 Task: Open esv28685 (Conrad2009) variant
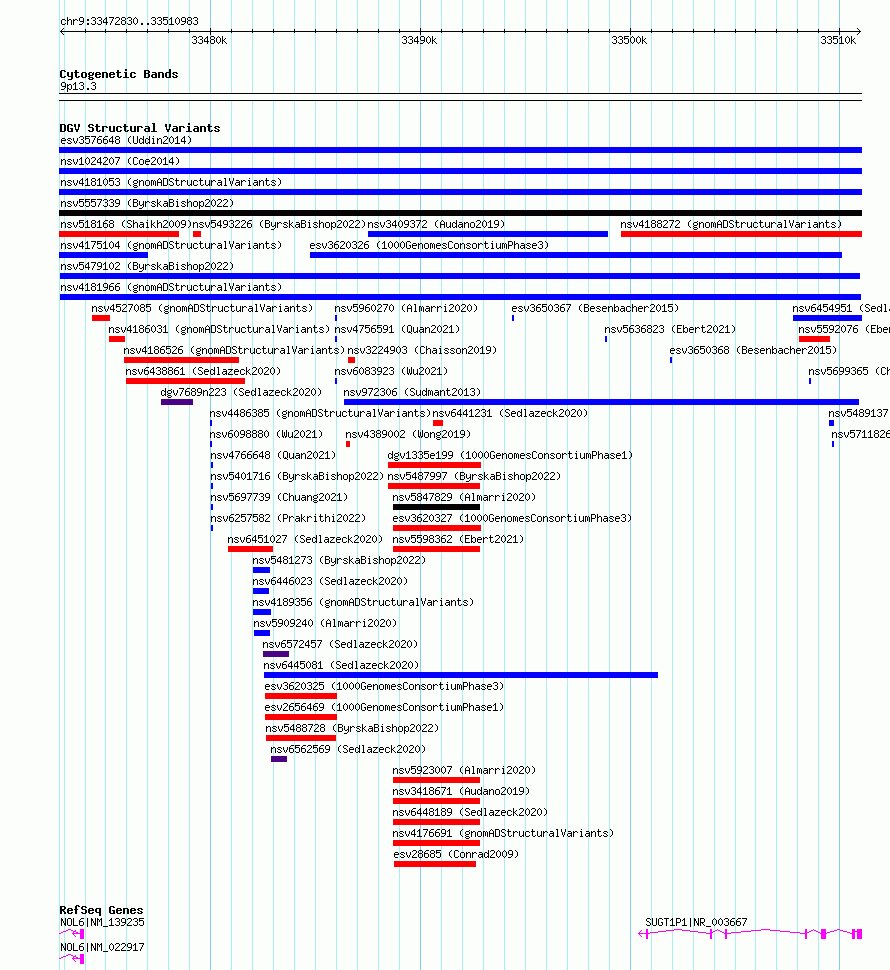tap(456, 856)
